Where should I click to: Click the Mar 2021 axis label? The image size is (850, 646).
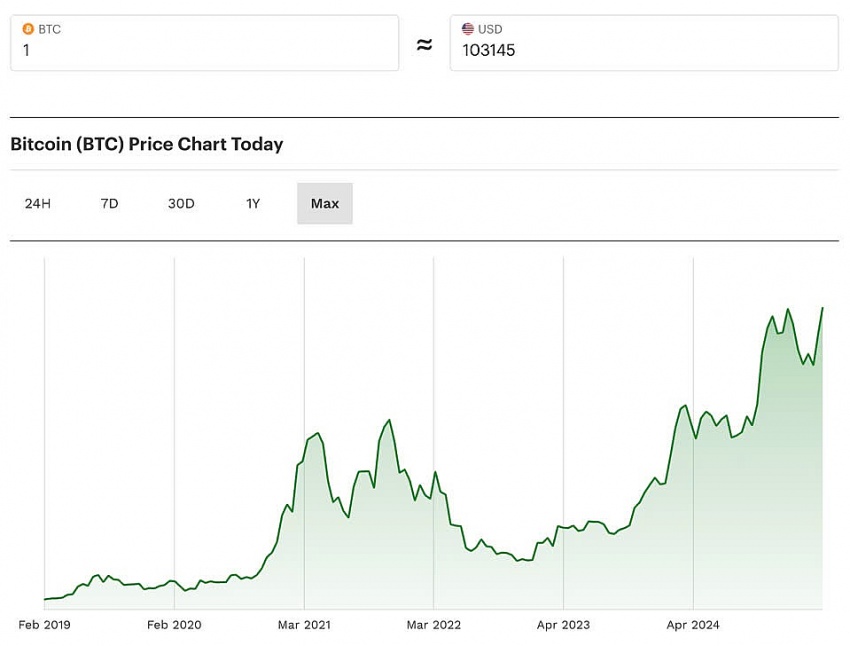(304, 625)
